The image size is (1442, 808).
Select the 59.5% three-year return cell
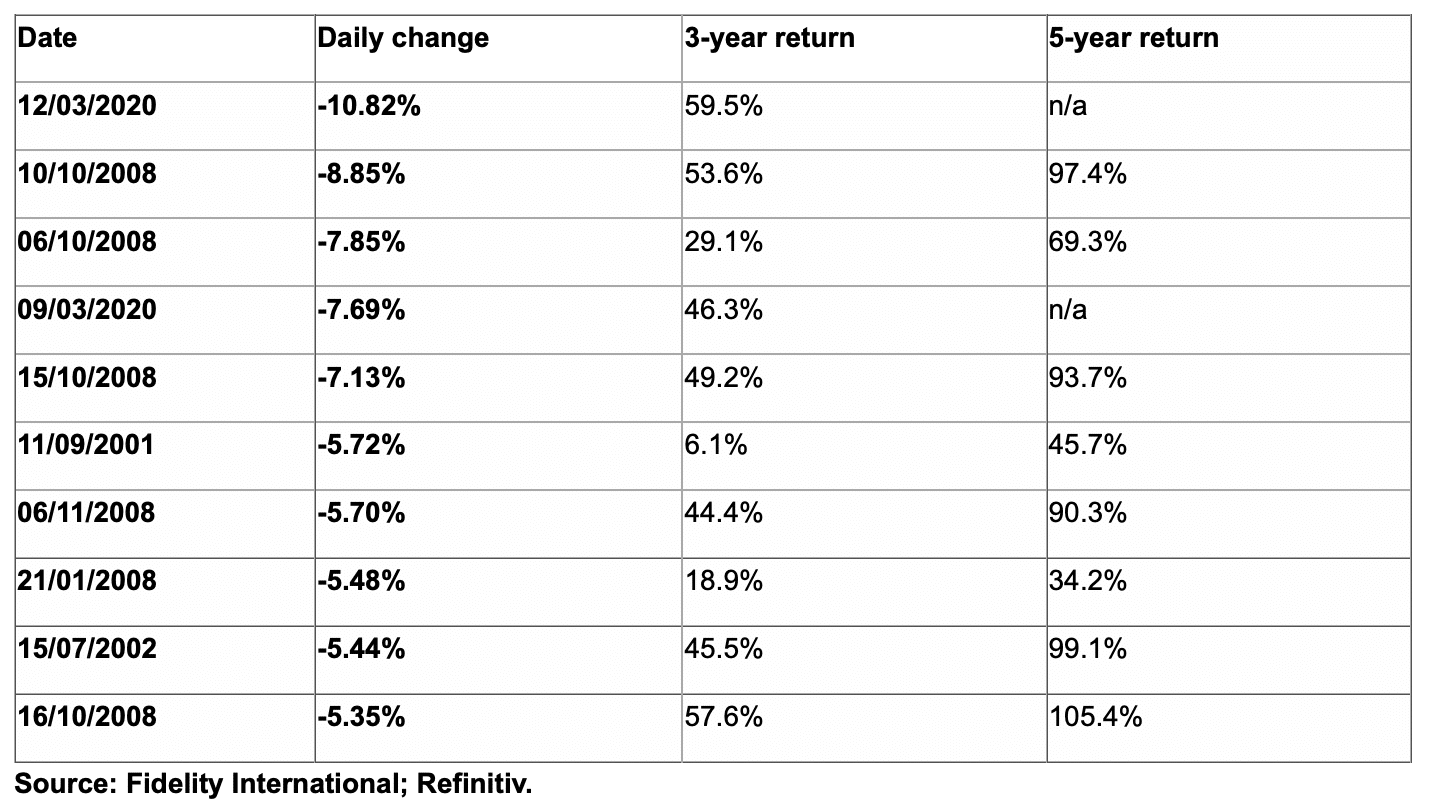[864, 115]
